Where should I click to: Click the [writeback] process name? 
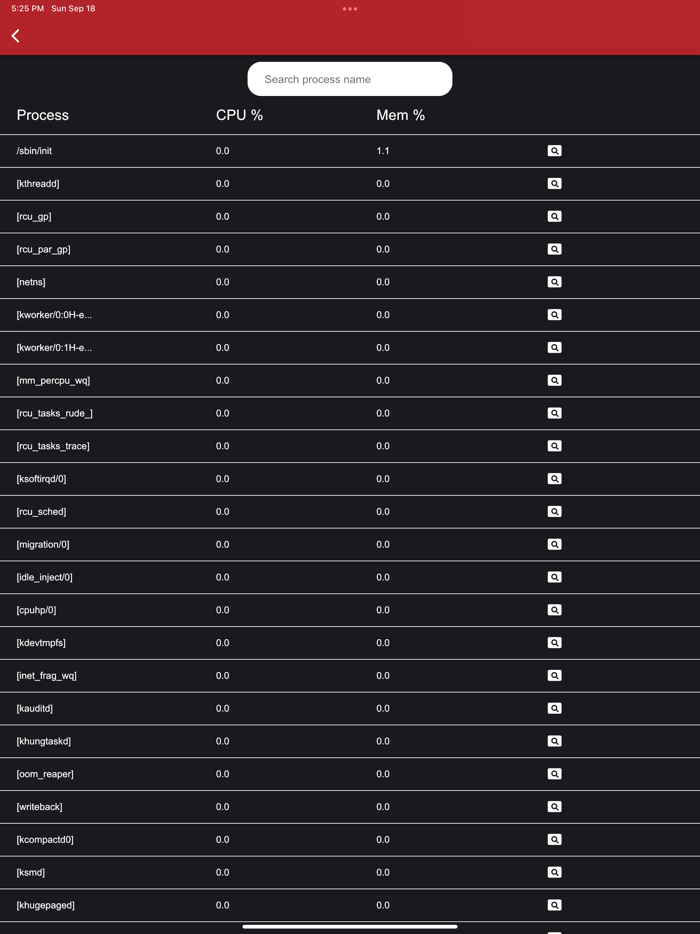(40, 807)
